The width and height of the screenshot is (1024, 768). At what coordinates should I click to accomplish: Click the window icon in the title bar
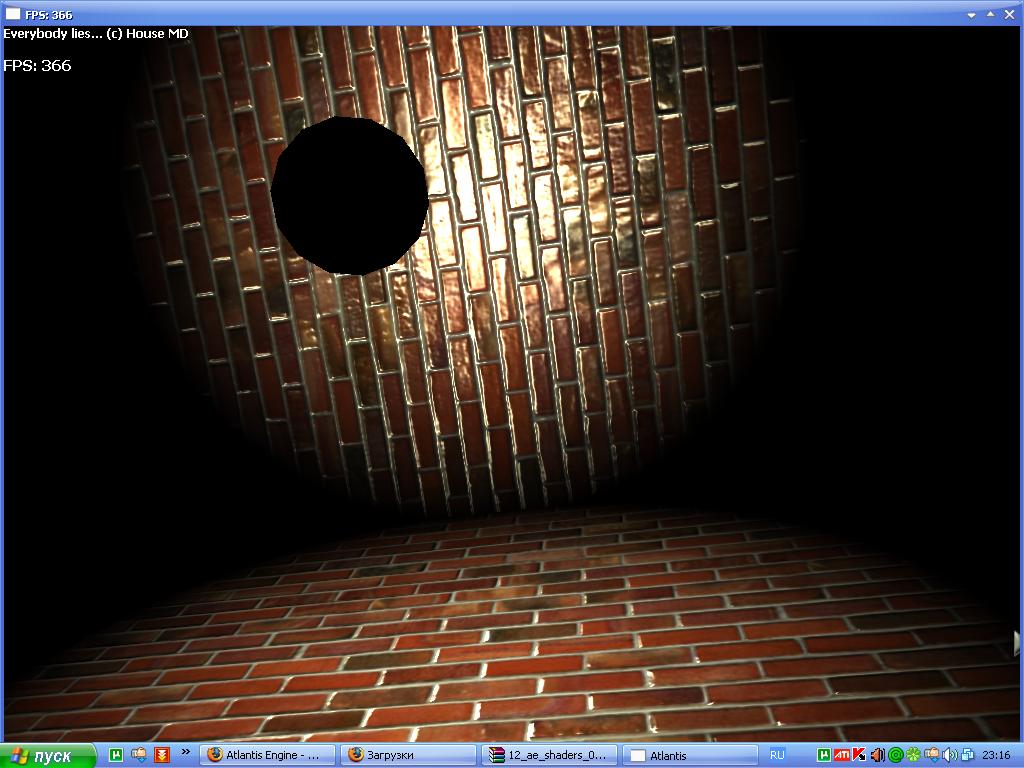(12, 15)
